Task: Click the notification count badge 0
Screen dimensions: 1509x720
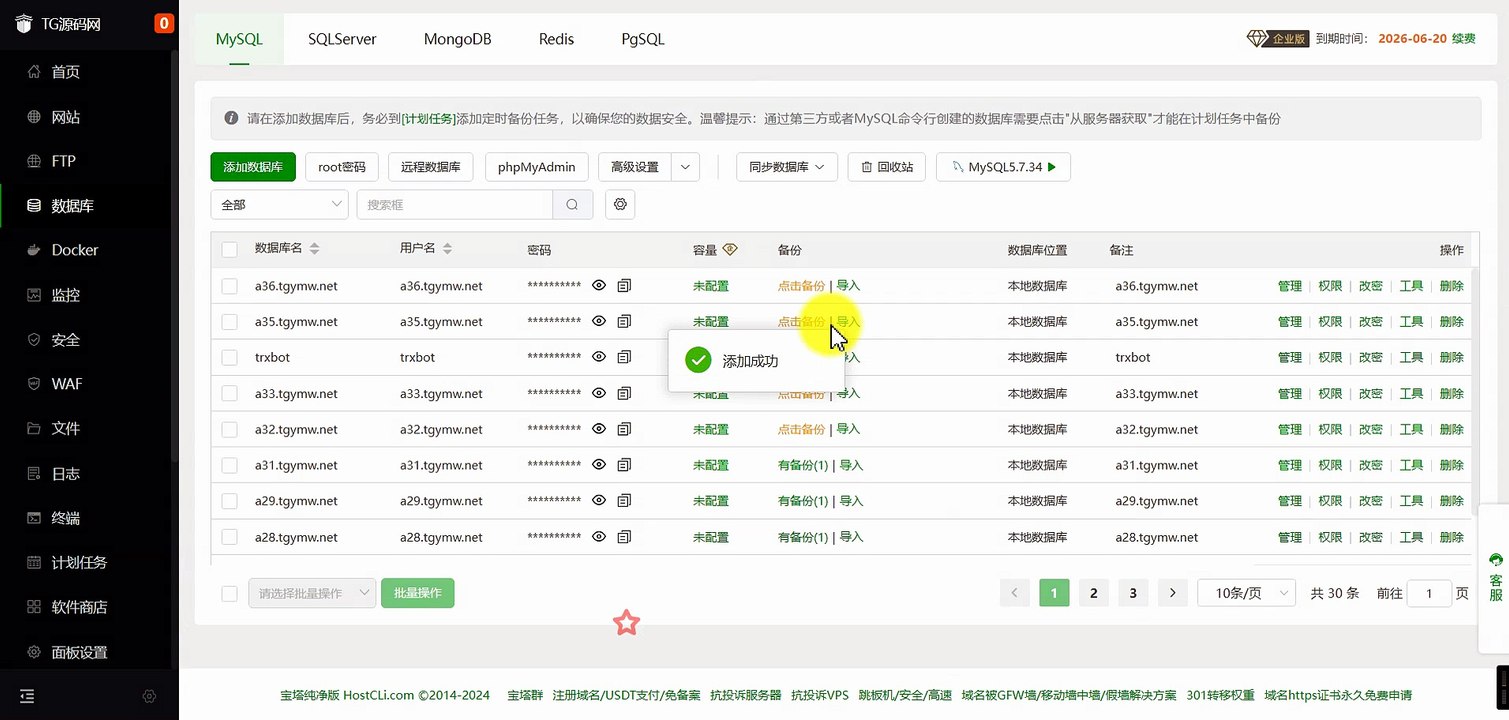Action: (x=164, y=23)
